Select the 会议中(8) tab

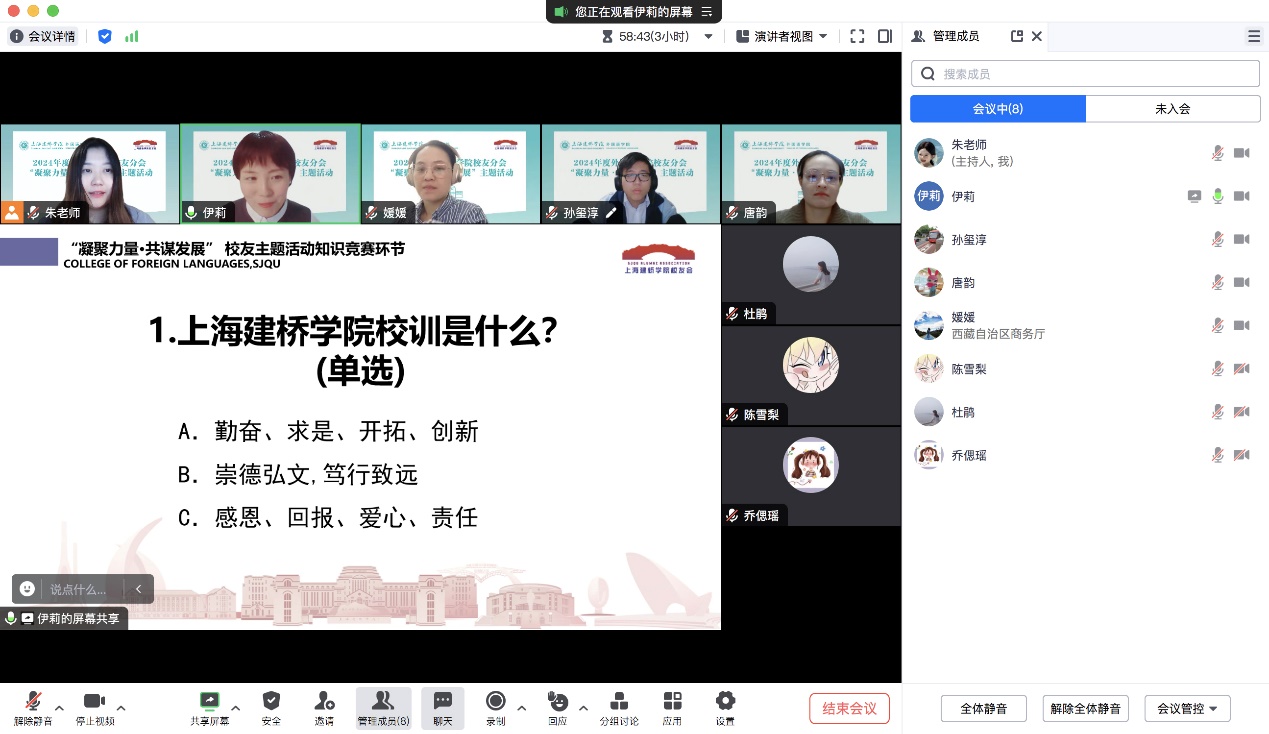(997, 109)
